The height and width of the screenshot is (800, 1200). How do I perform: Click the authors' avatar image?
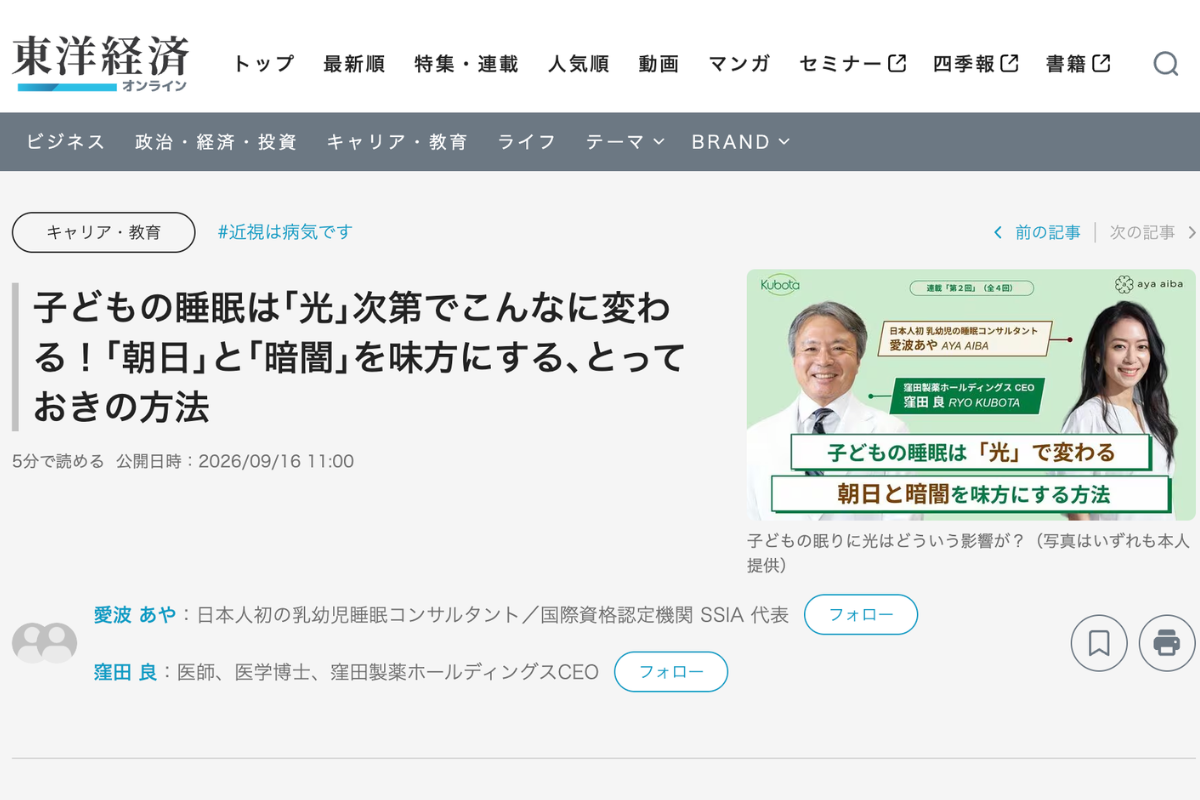(45, 642)
